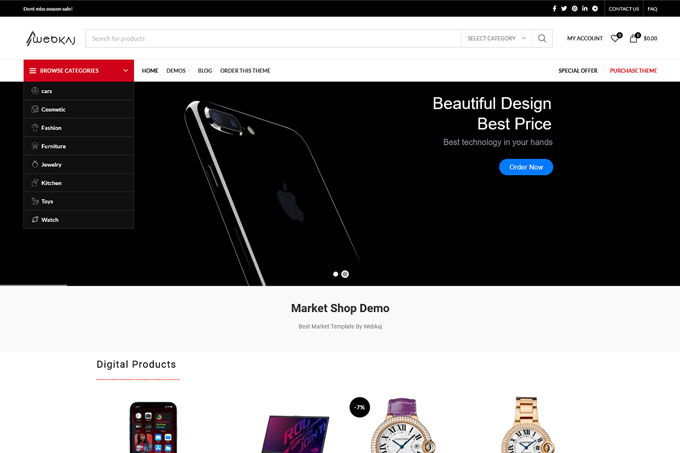Open the wishlist heart icon

tap(615, 38)
